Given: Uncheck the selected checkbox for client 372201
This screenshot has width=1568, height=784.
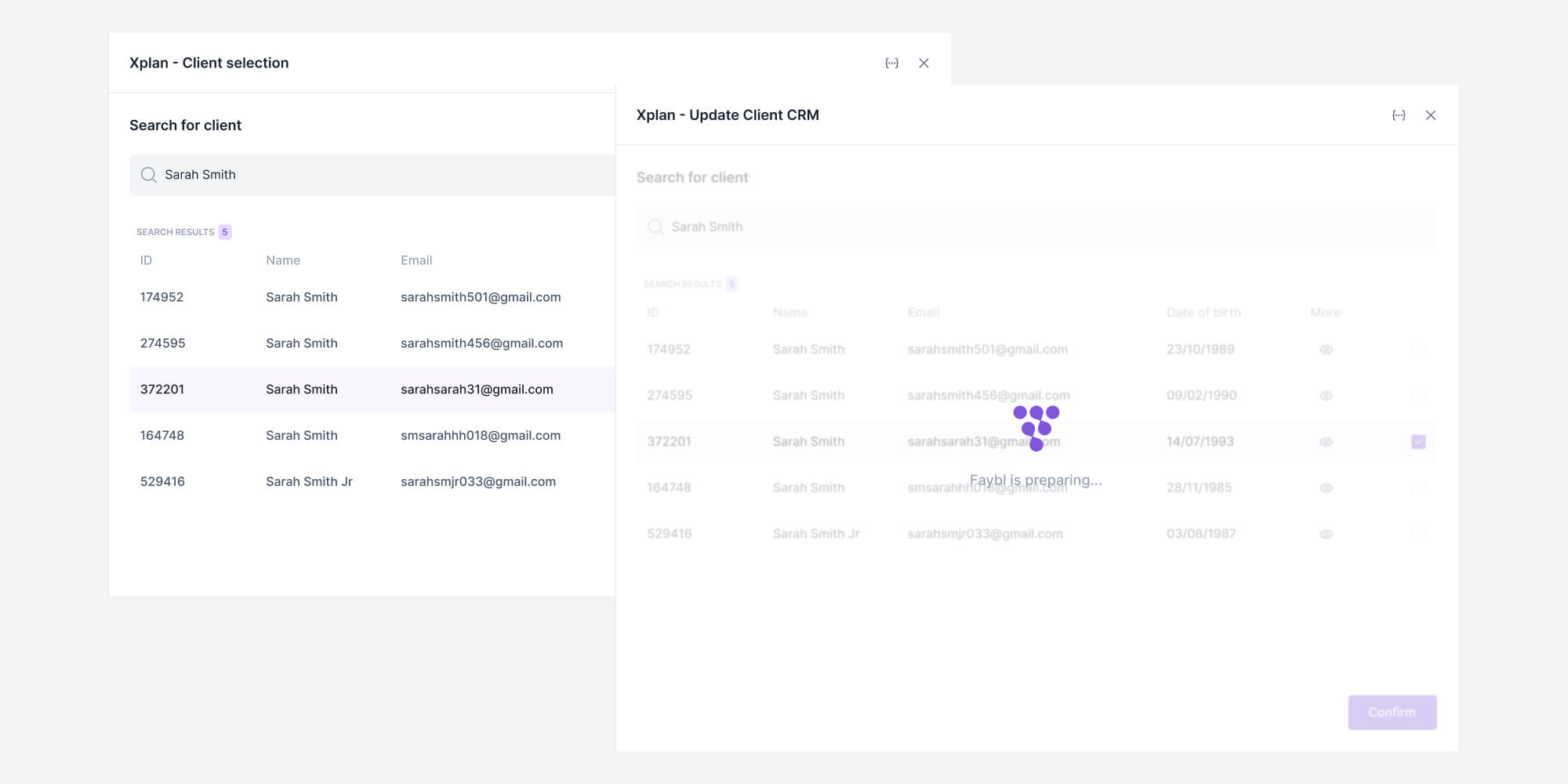Looking at the screenshot, I should coord(1418,442).
